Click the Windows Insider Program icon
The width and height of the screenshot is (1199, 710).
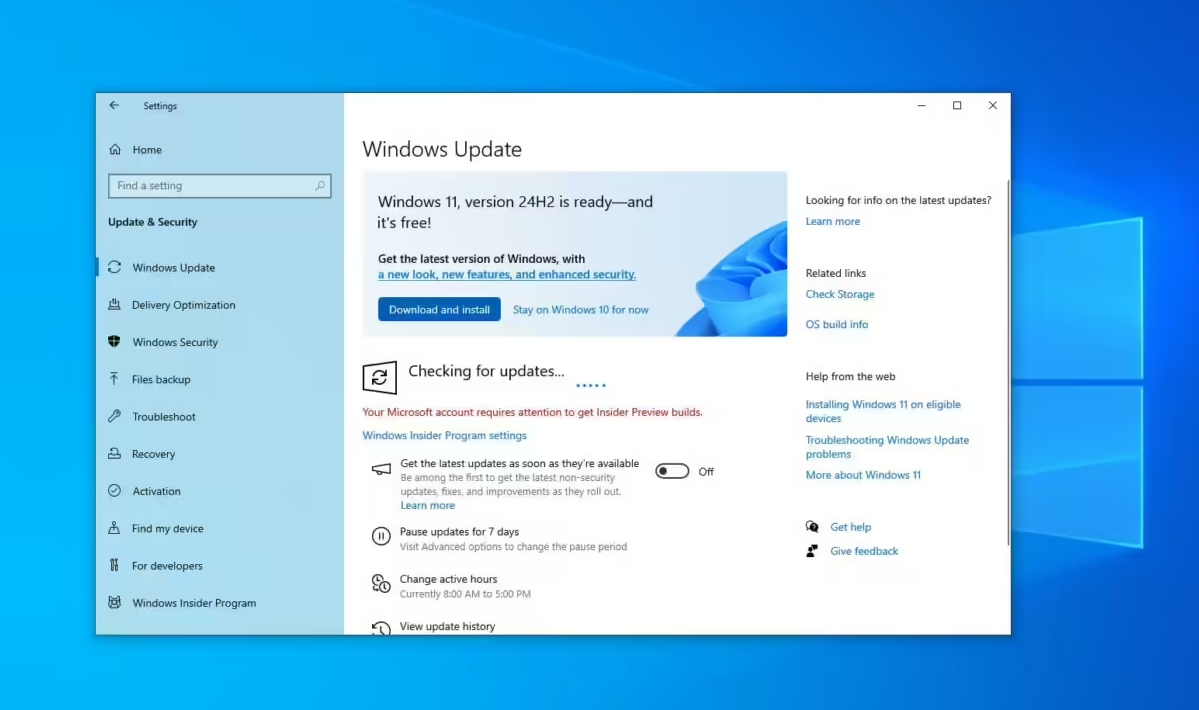(115, 602)
